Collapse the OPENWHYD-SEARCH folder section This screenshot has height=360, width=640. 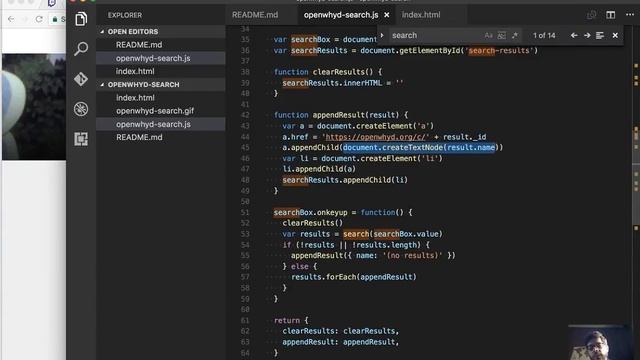tap(161, 84)
